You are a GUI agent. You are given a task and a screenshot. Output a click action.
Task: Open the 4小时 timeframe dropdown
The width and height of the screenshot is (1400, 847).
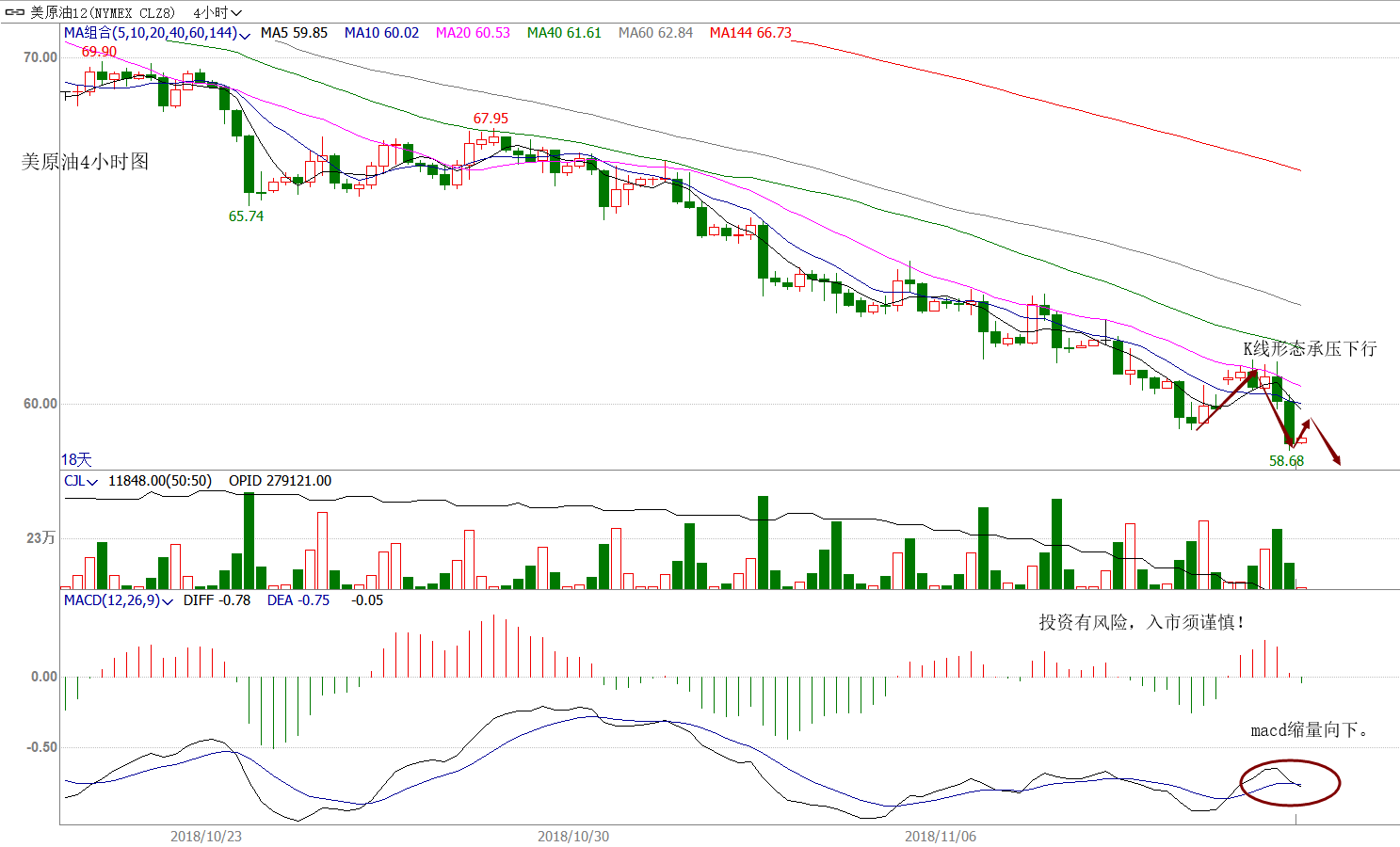(217, 12)
